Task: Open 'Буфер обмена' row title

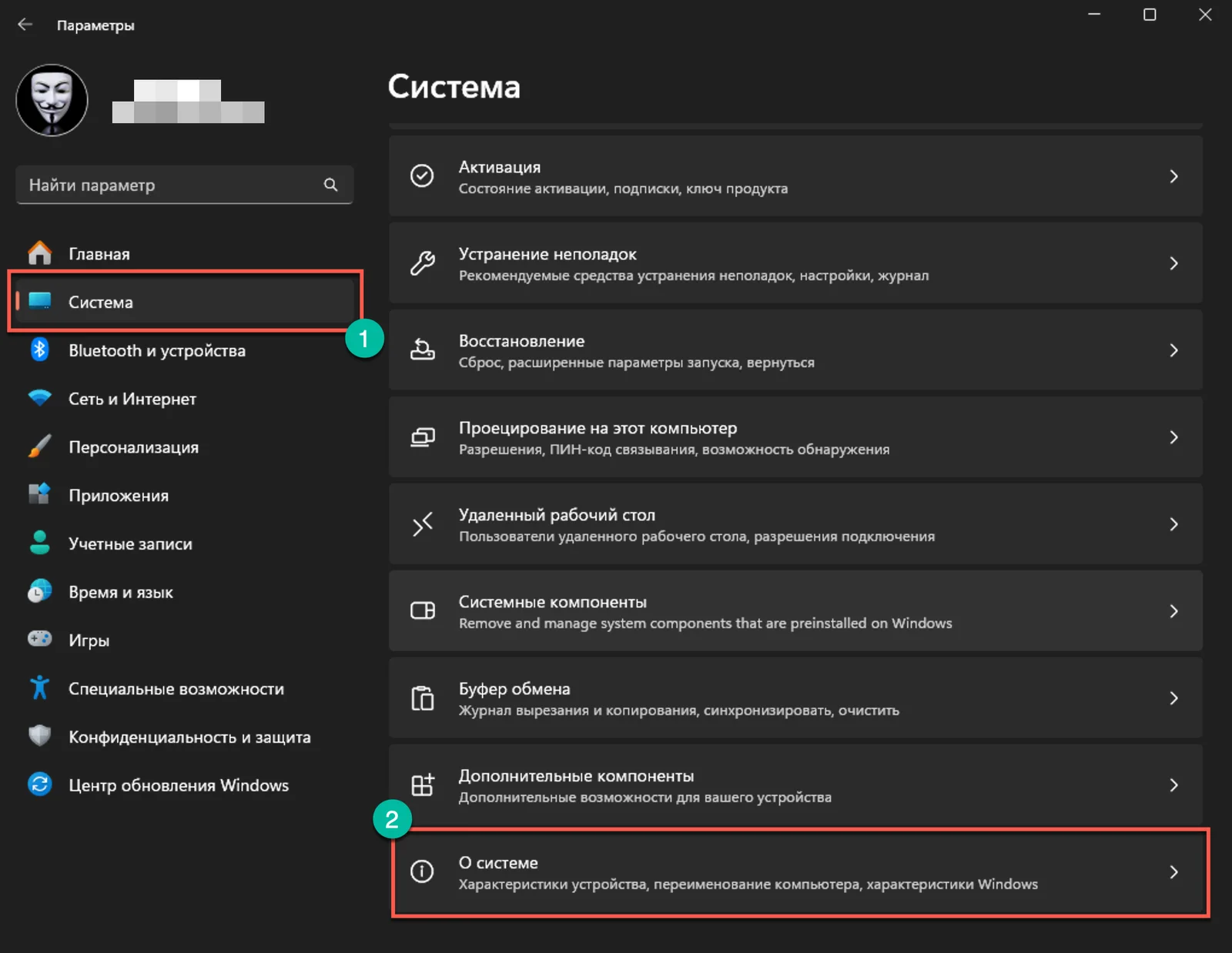Action: point(514,689)
